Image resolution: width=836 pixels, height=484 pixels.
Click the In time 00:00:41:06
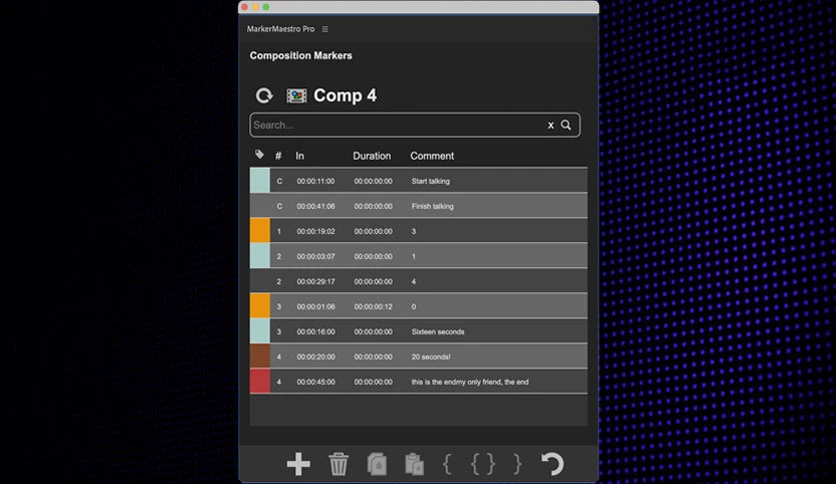click(x=316, y=206)
